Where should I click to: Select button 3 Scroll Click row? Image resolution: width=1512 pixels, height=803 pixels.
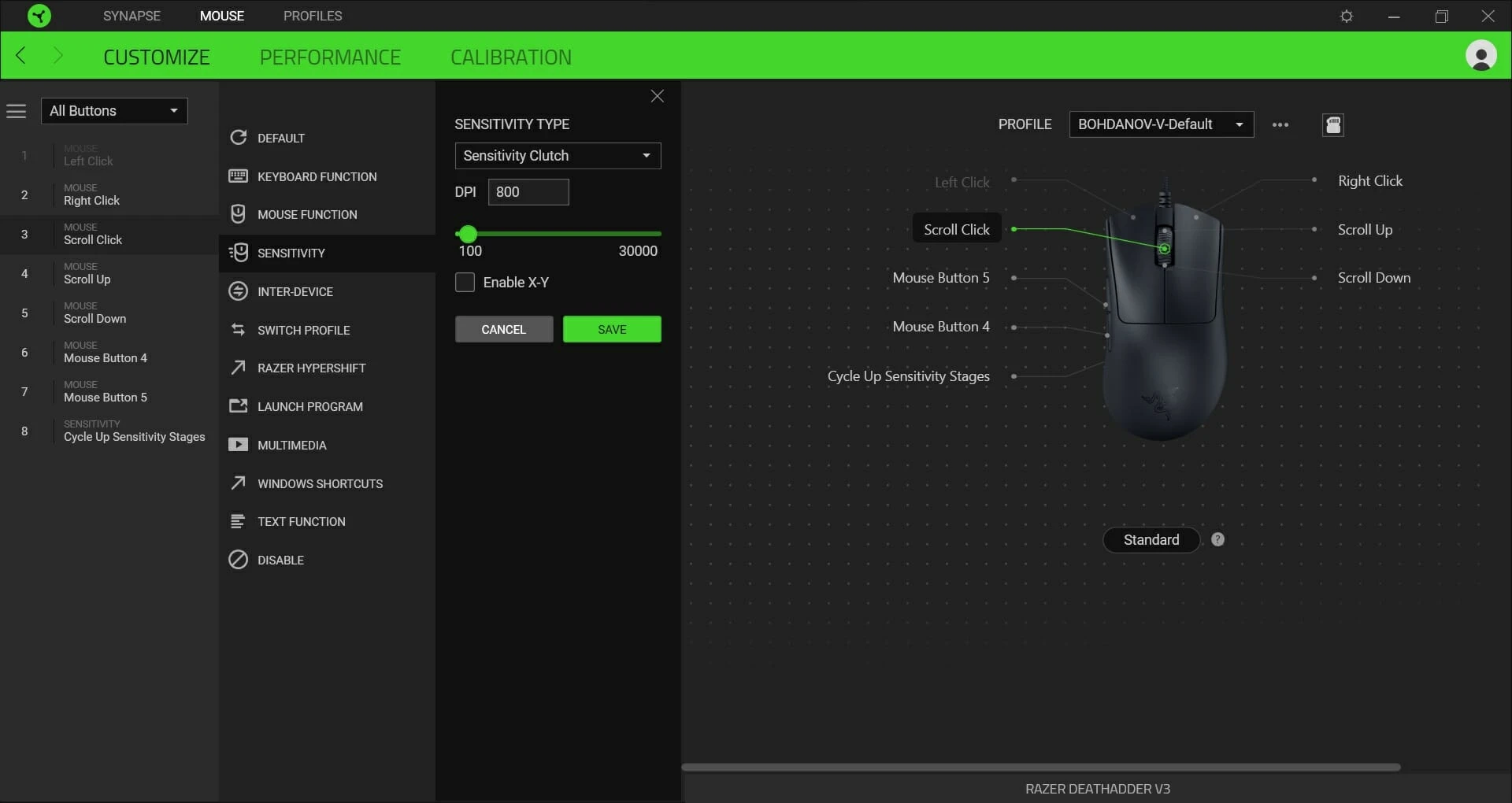(109, 234)
